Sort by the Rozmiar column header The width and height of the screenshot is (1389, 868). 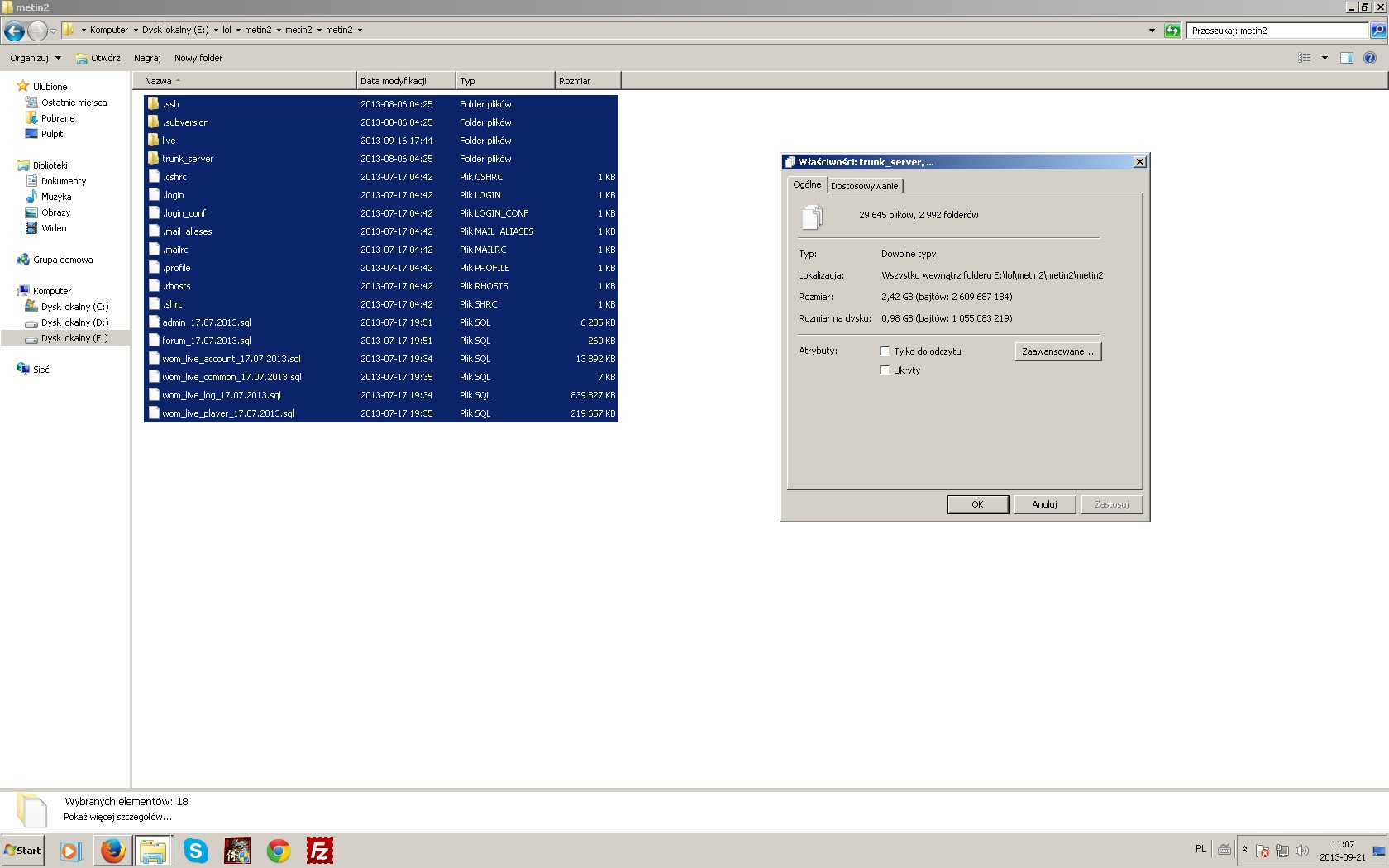(588, 81)
